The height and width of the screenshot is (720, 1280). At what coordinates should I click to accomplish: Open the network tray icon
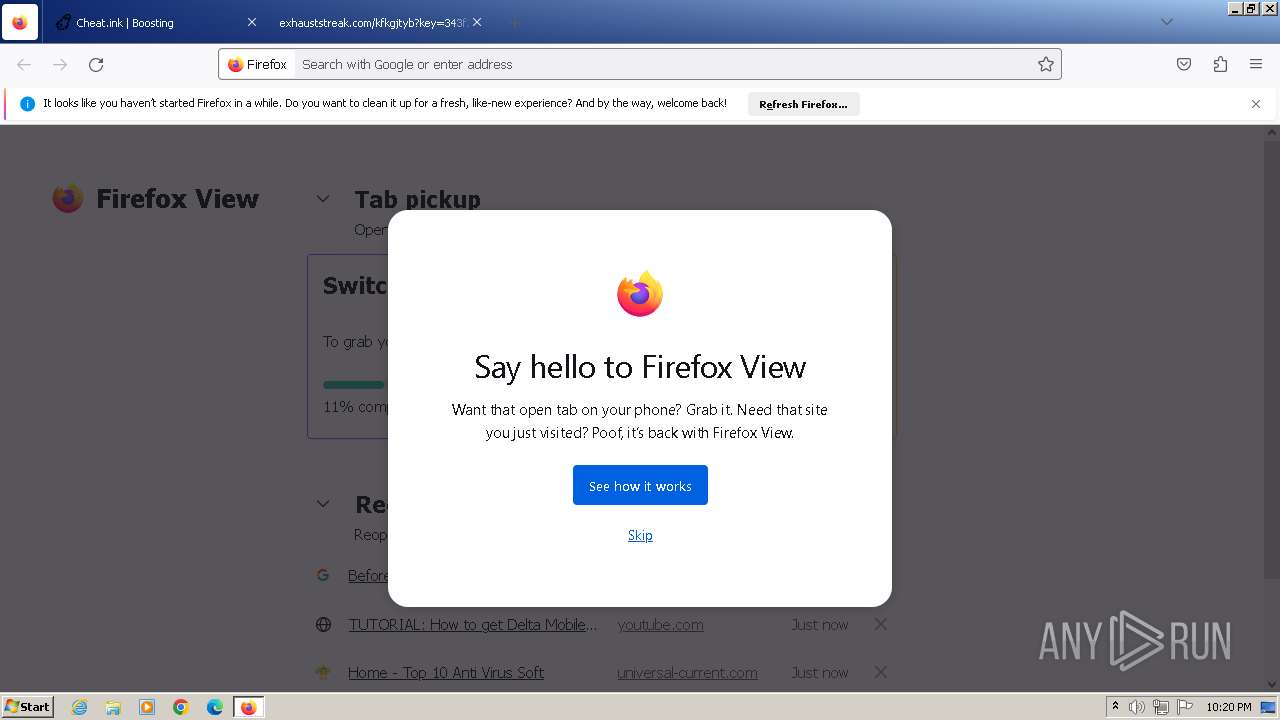coord(1161,707)
